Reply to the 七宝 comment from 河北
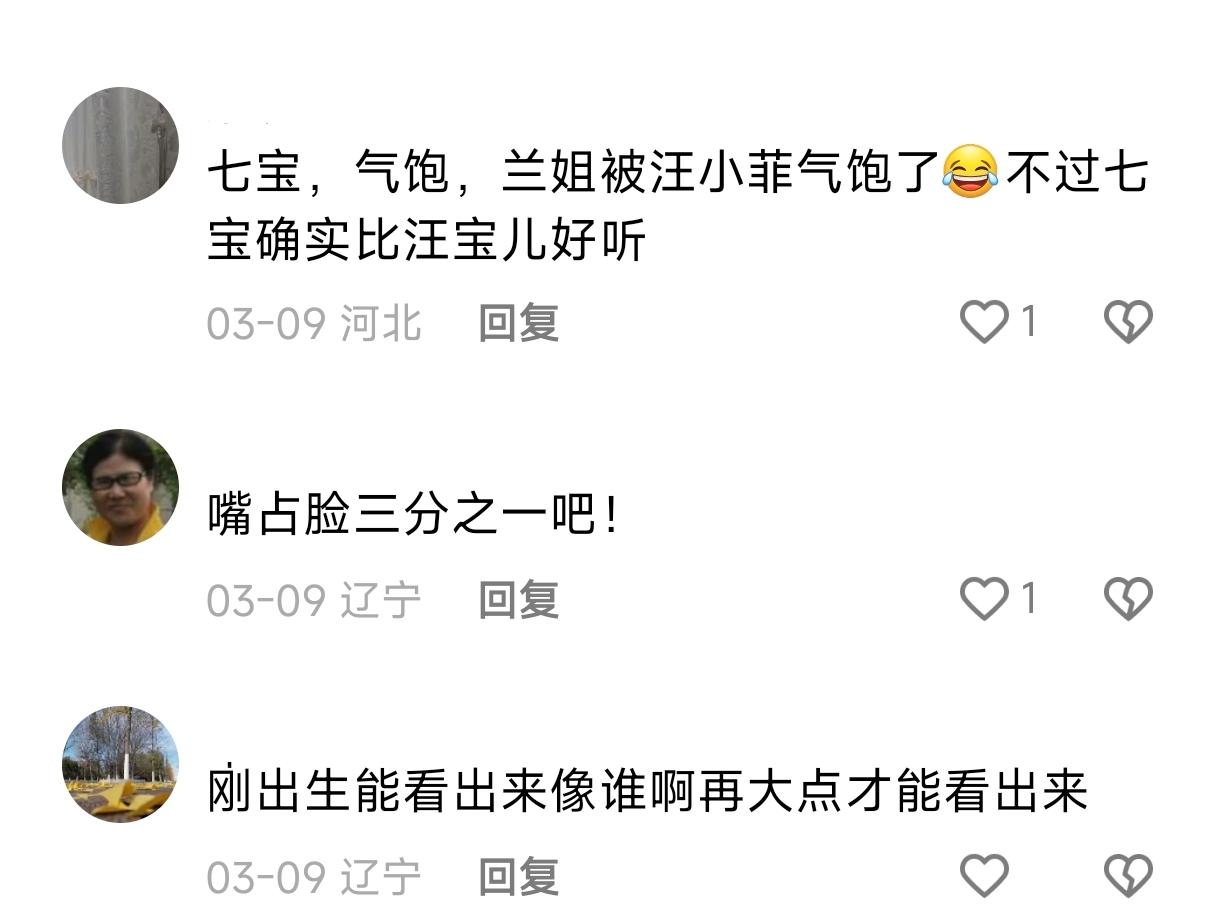 [518, 323]
